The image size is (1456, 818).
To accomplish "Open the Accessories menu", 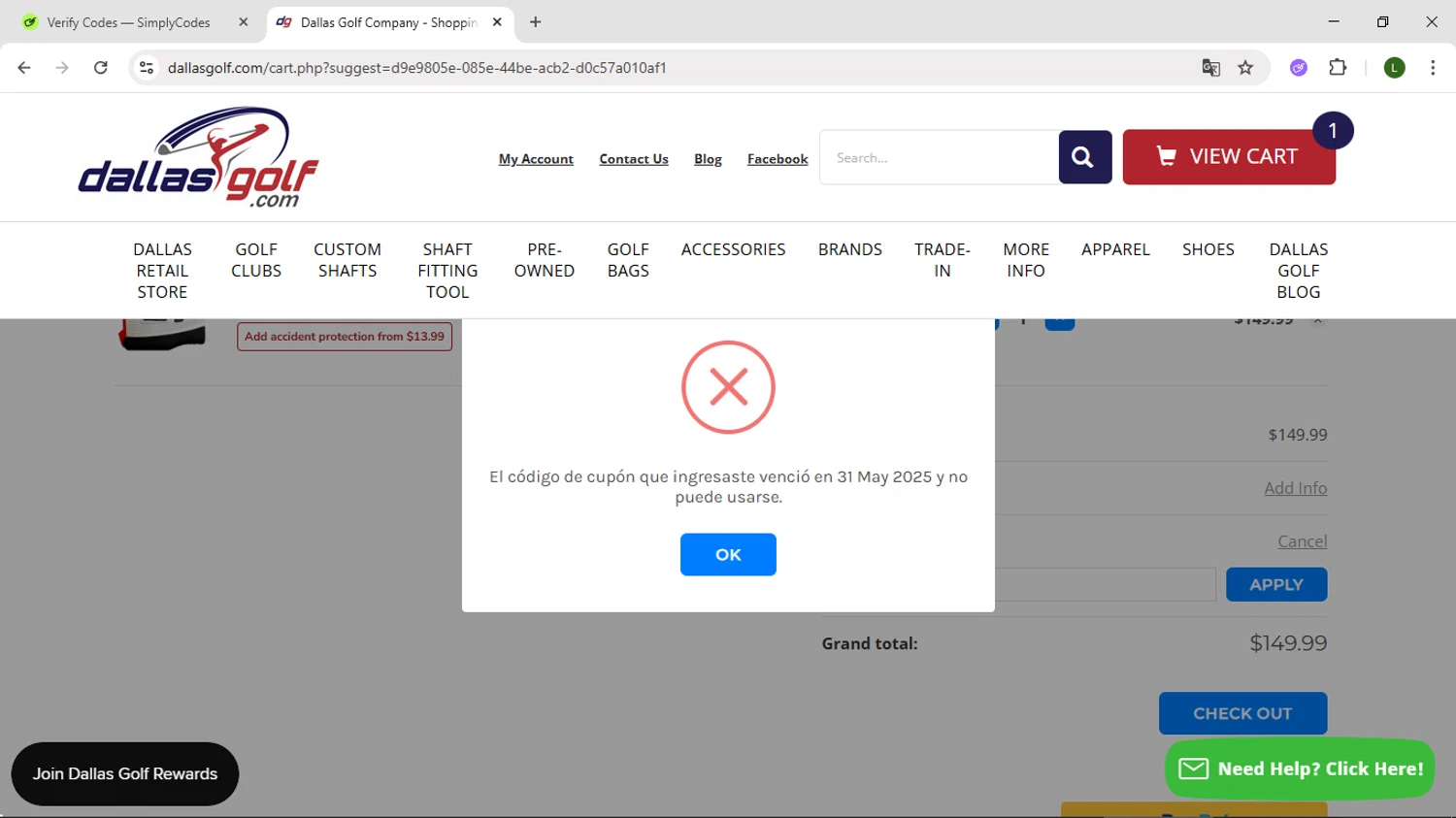I will click(733, 249).
